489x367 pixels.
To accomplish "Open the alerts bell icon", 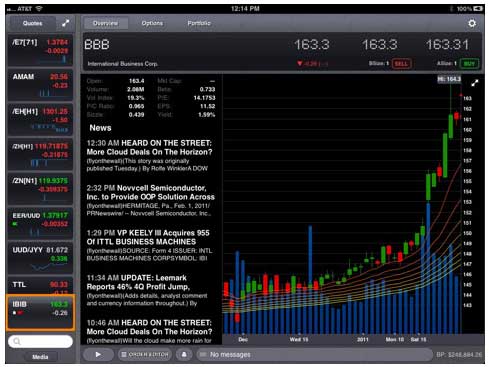I will click(184, 354).
